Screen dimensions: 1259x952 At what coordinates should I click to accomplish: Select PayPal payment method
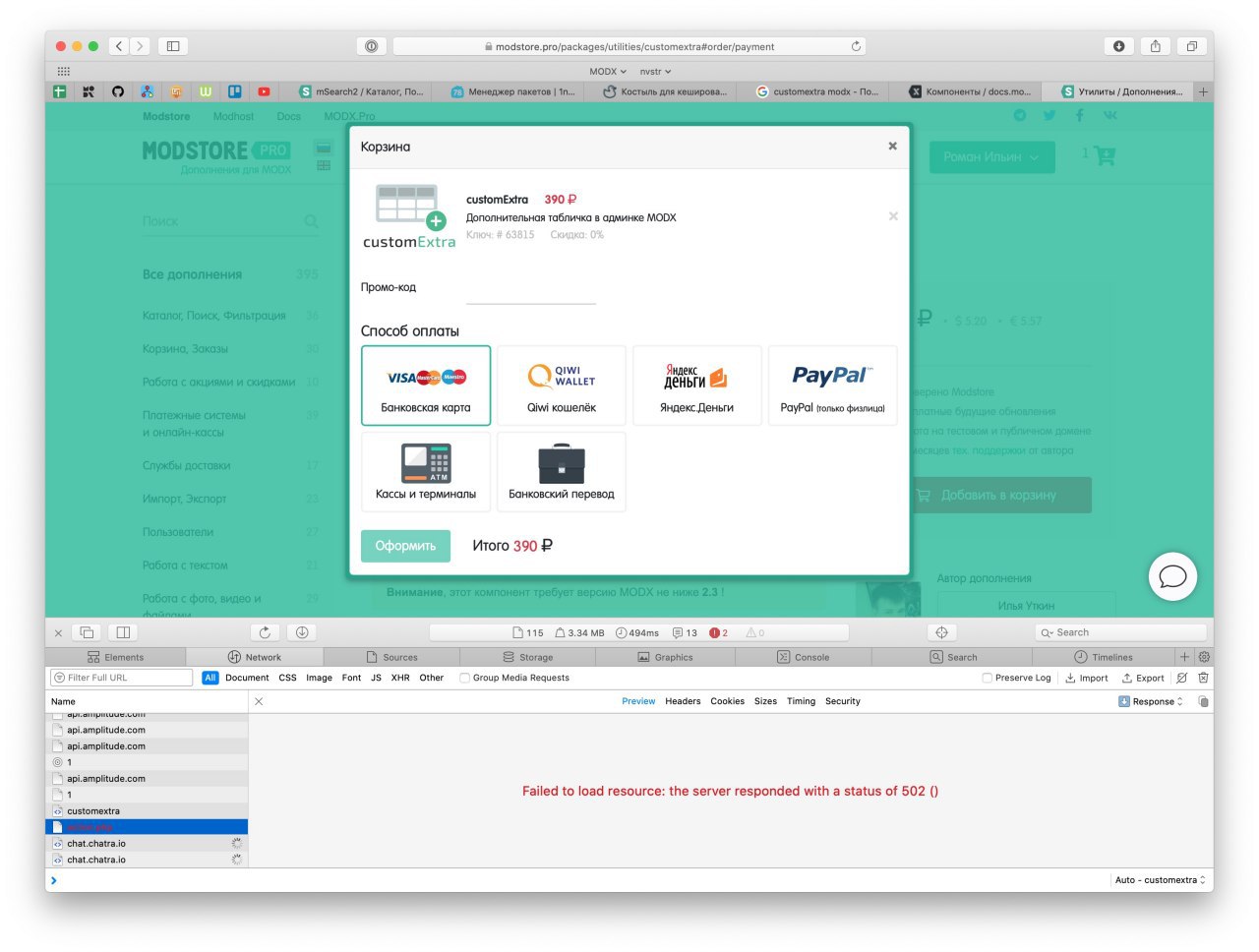click(833, 386)
